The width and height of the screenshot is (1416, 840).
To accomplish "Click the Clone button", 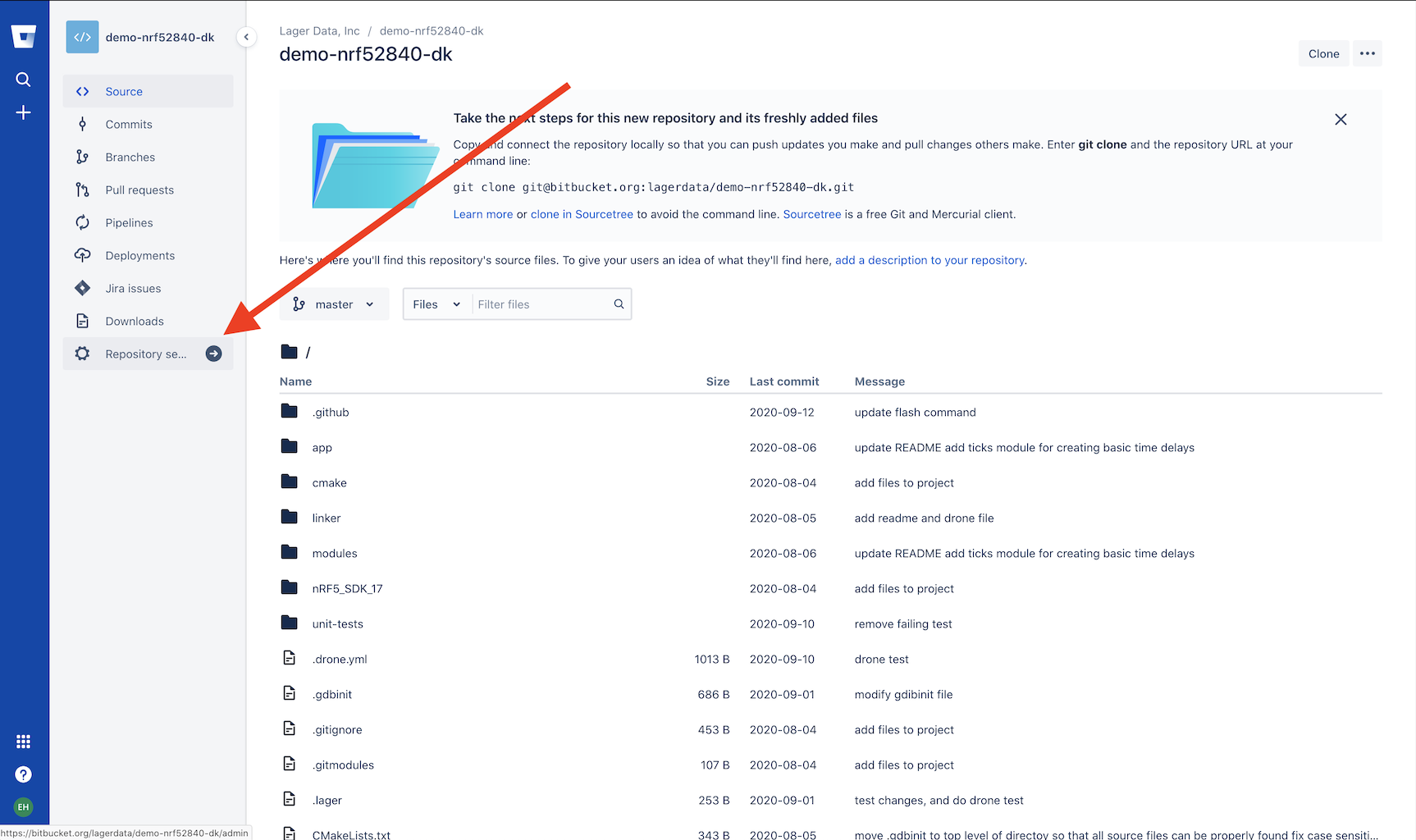I will (1323, 53).
